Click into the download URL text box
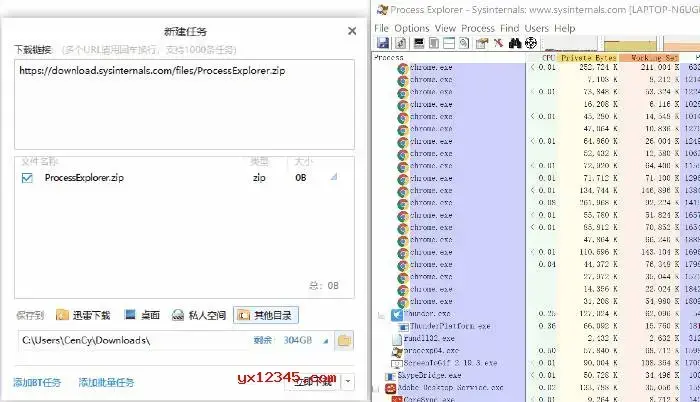Image resolution: width=700 pixels, height=402 pixels. [184, 105]
